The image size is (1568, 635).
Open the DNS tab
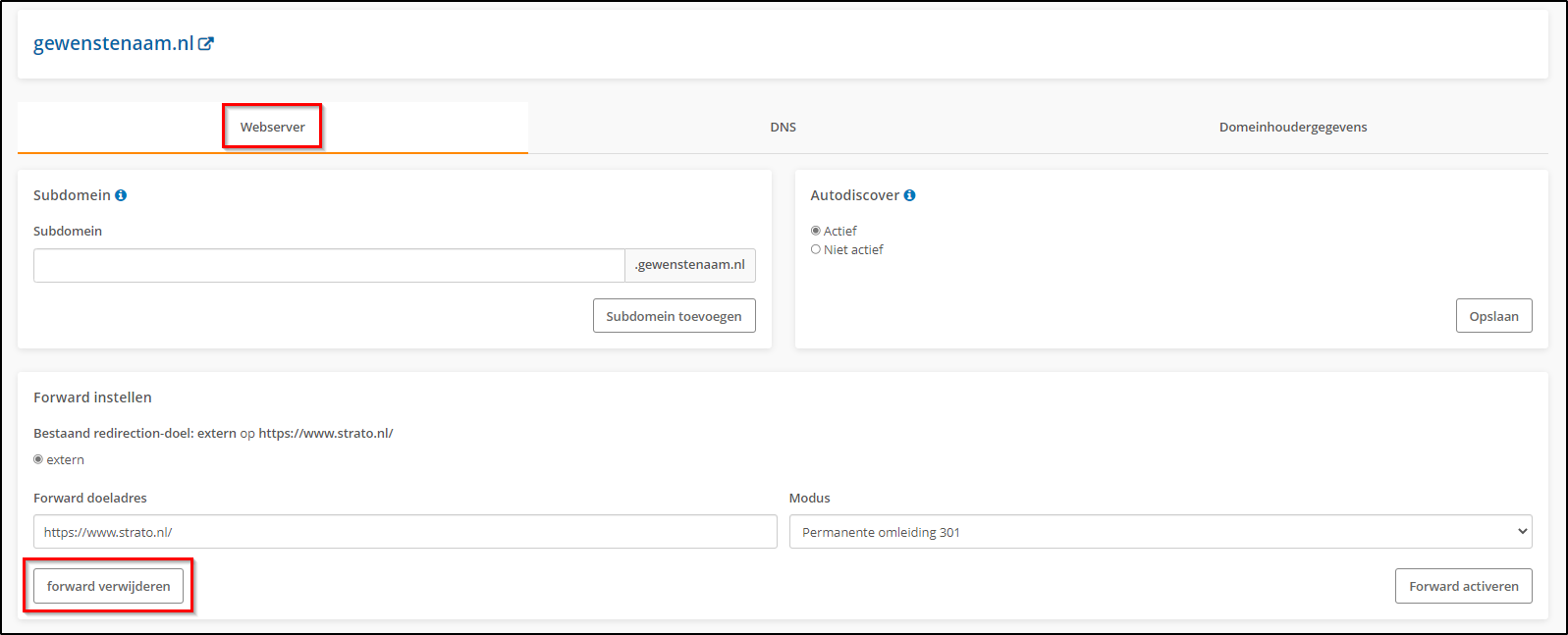[x=783, y=127]
